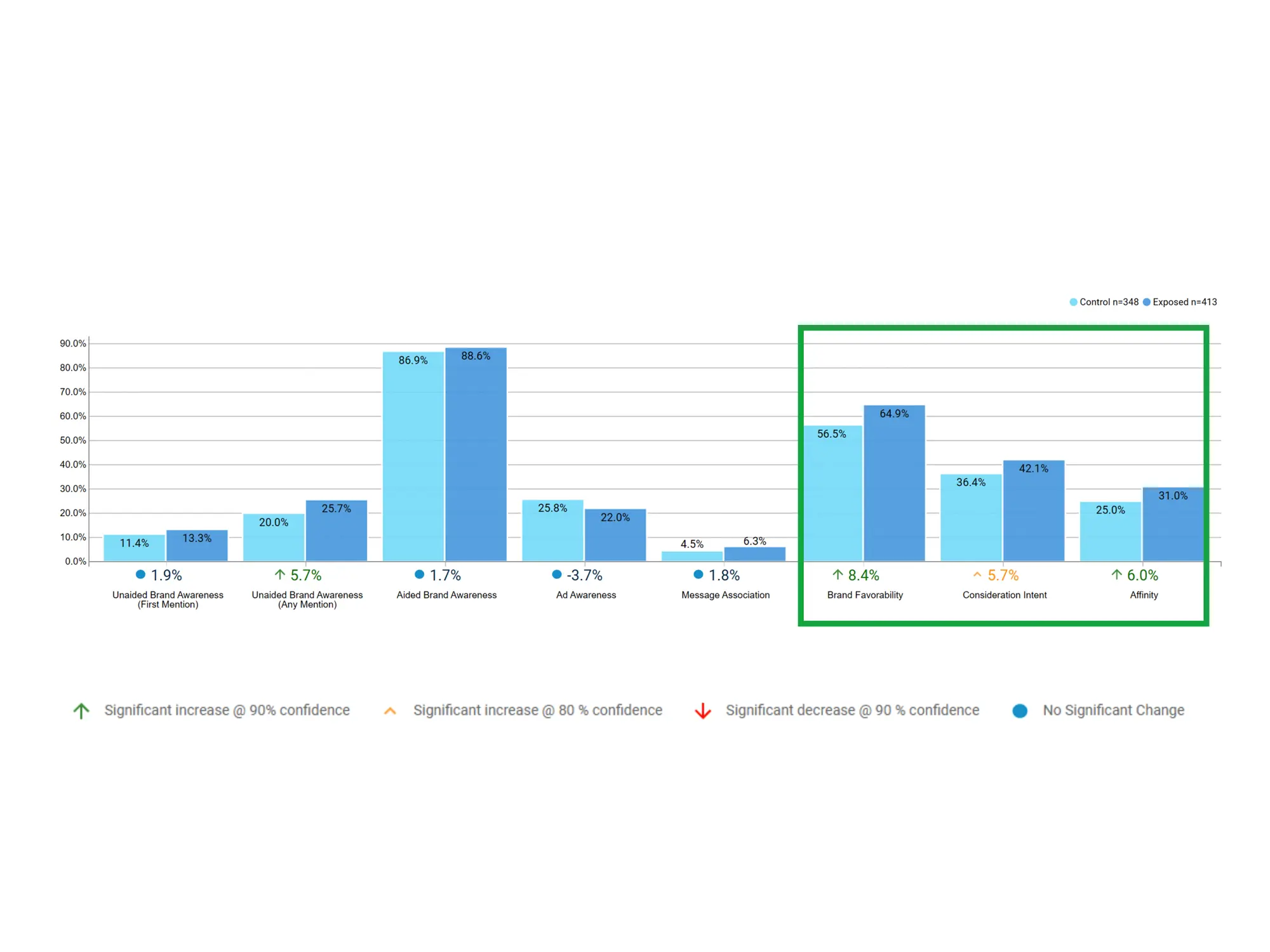Select the 64.9% Brand Favorability bar

894,482
